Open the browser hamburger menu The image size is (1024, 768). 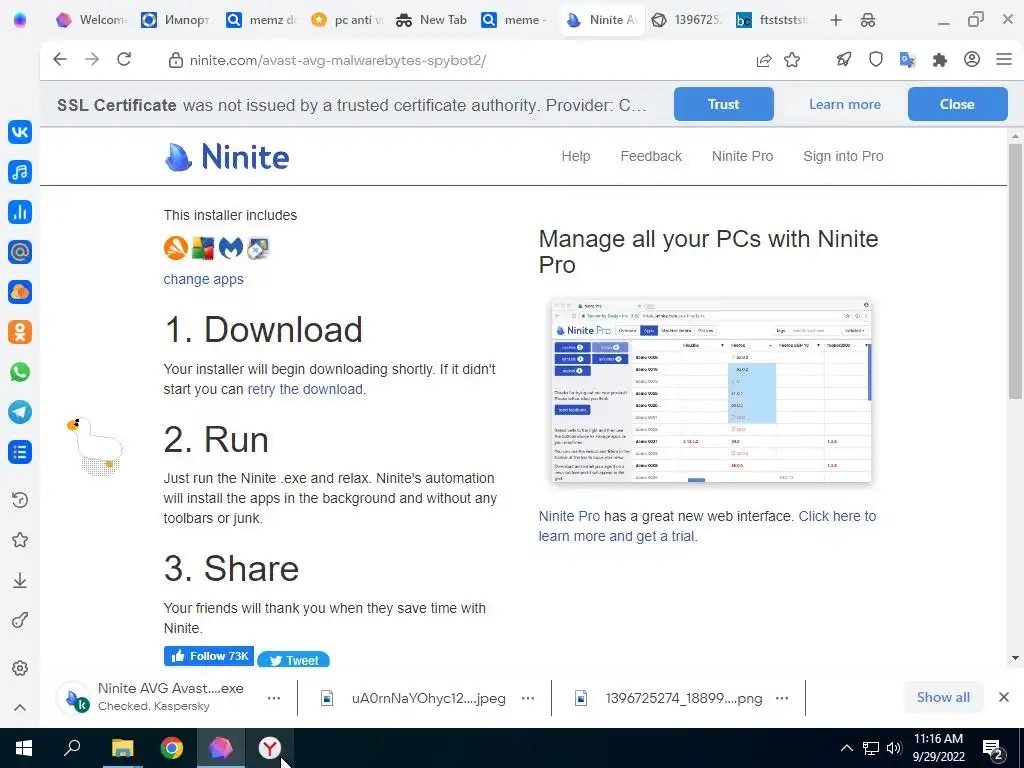pyautogui.click(x=1004, y=60)
